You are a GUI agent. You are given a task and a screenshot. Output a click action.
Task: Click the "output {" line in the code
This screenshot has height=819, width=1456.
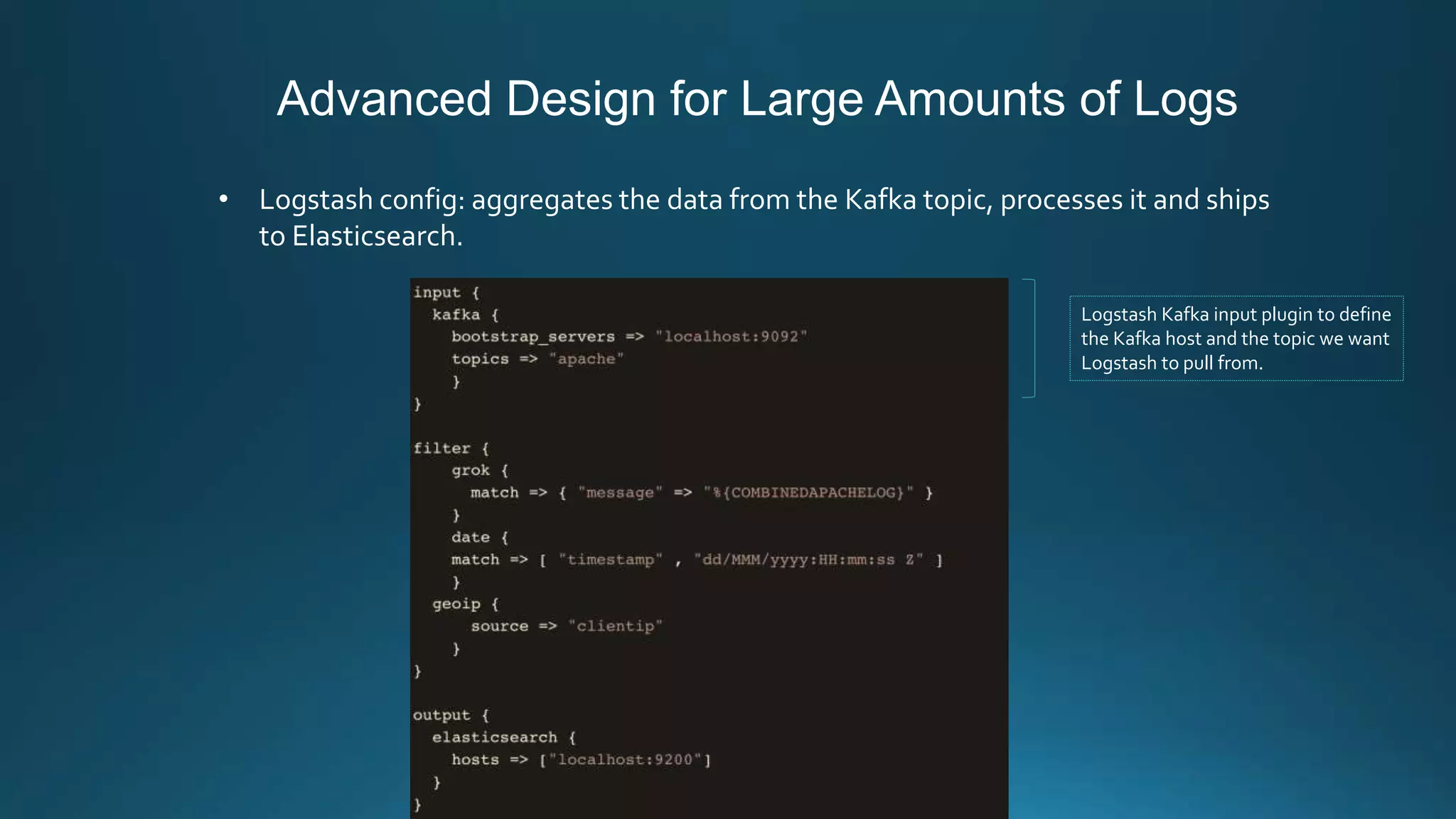coord(451,714)
